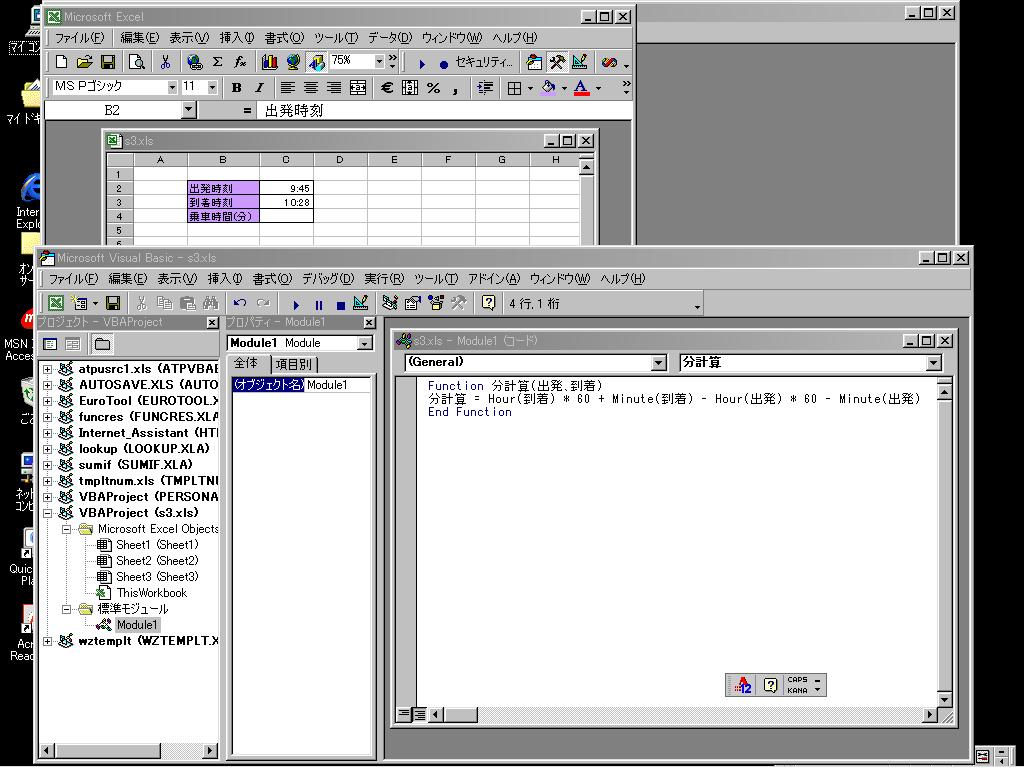Launch the Chart Wizard icon
Viewport: 1024px width, 768px height.
269,62
